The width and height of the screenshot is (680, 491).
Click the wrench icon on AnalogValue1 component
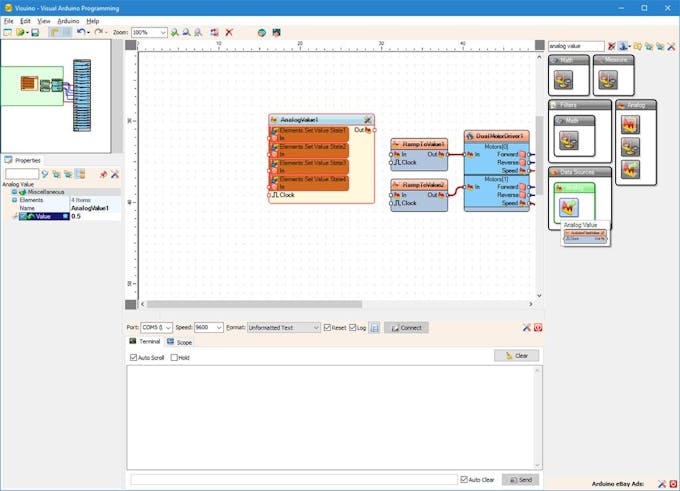(367, 120)
